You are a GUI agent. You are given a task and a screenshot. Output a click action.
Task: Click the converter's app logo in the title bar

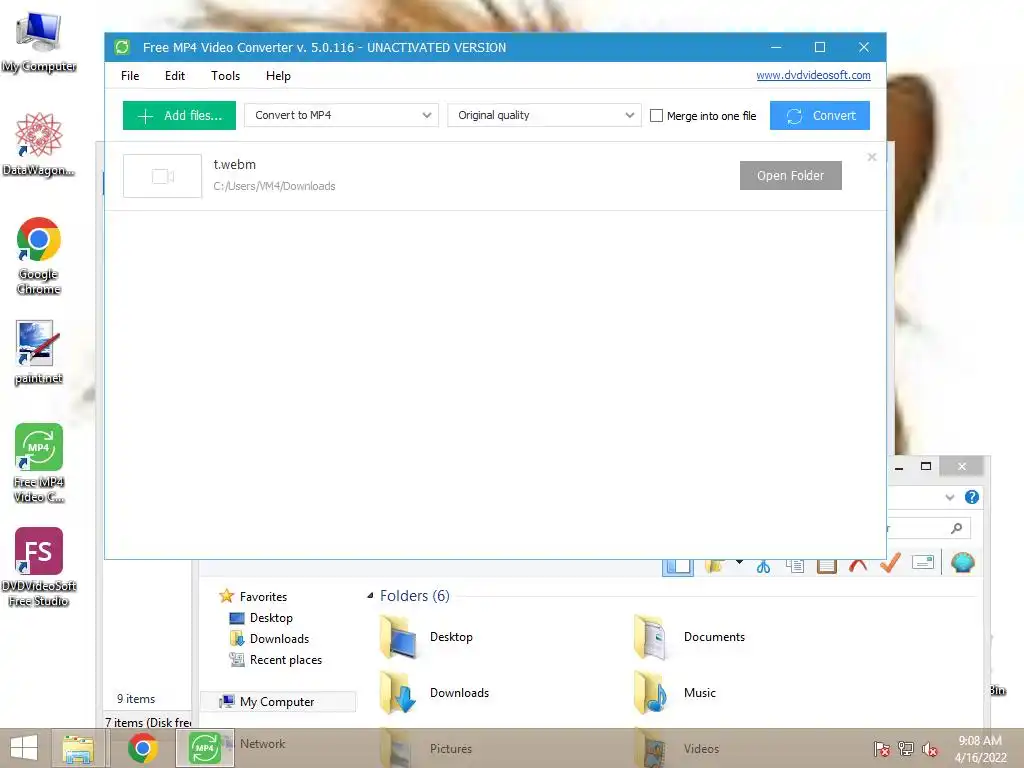point(122,47)
